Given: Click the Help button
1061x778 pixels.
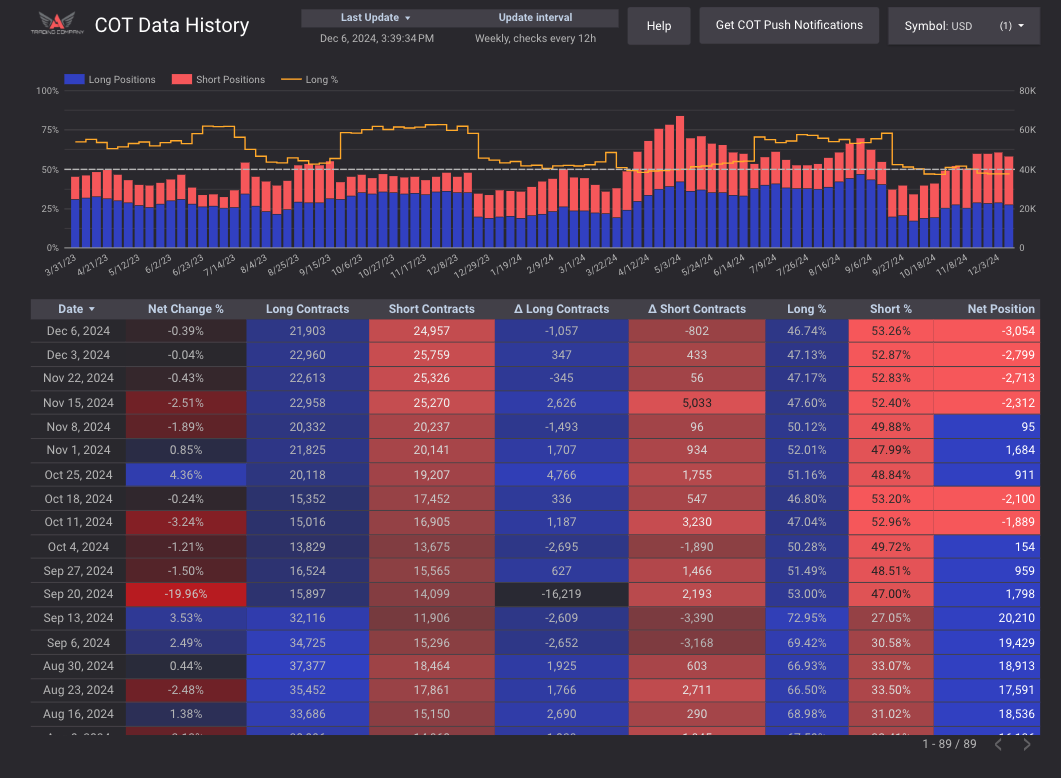Looking at the screenshot, I should point(659,26).
